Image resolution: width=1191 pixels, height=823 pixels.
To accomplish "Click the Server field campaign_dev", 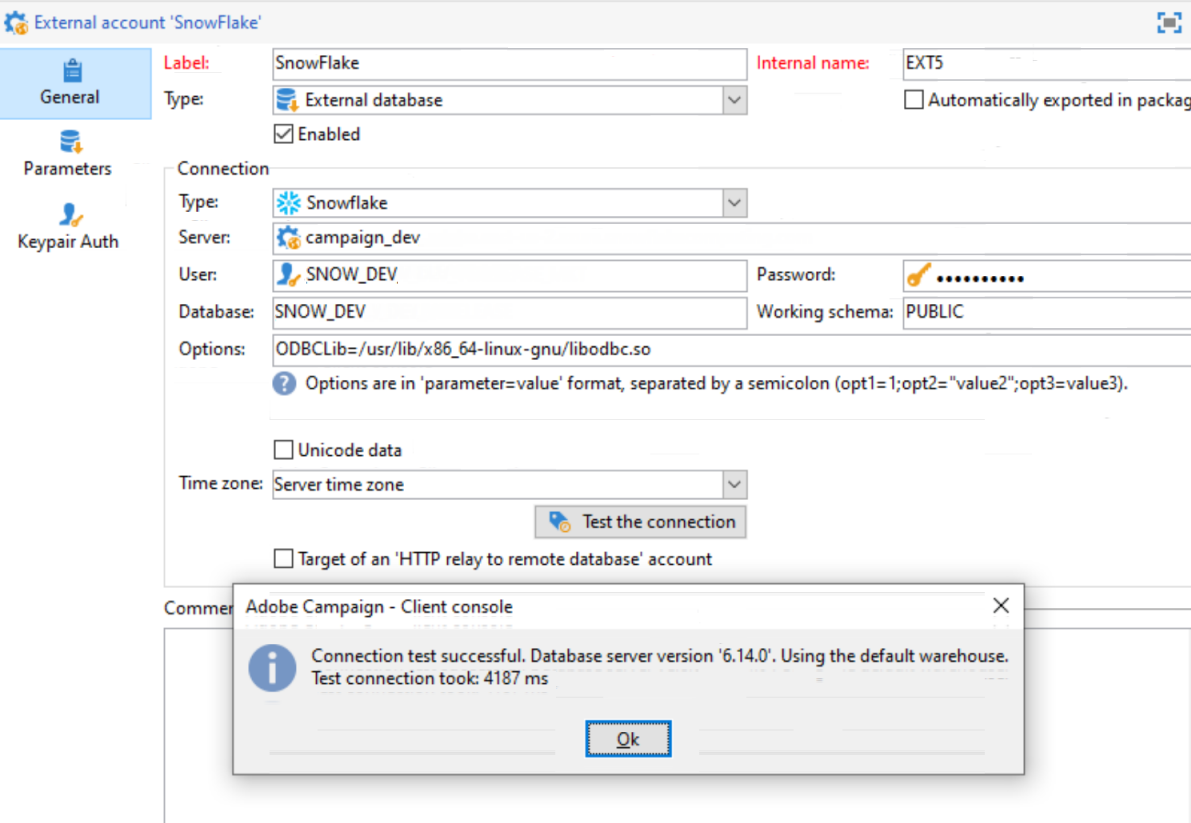I will coord(731,238).
